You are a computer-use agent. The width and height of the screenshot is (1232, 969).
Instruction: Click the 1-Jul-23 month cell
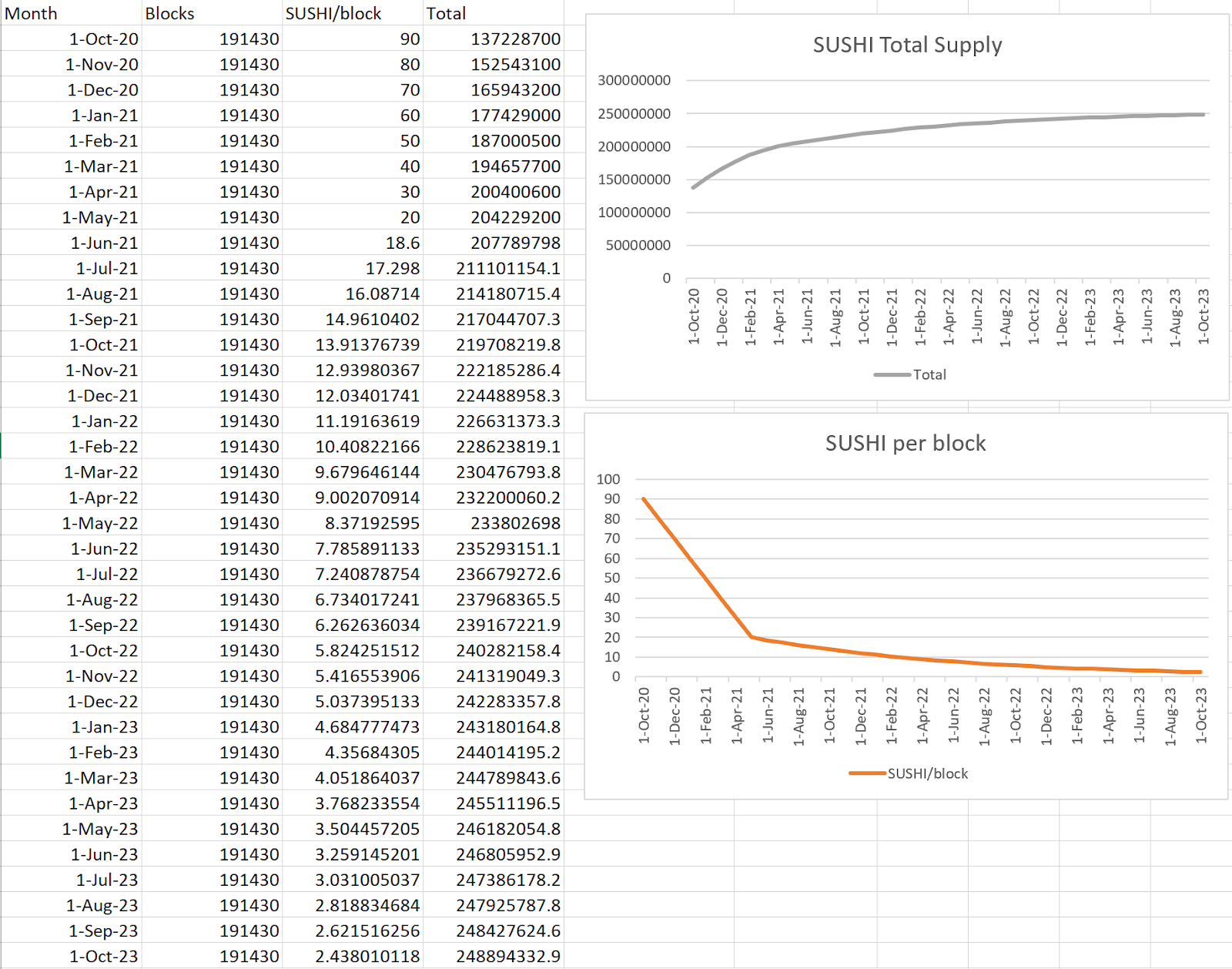coord(71,880)
